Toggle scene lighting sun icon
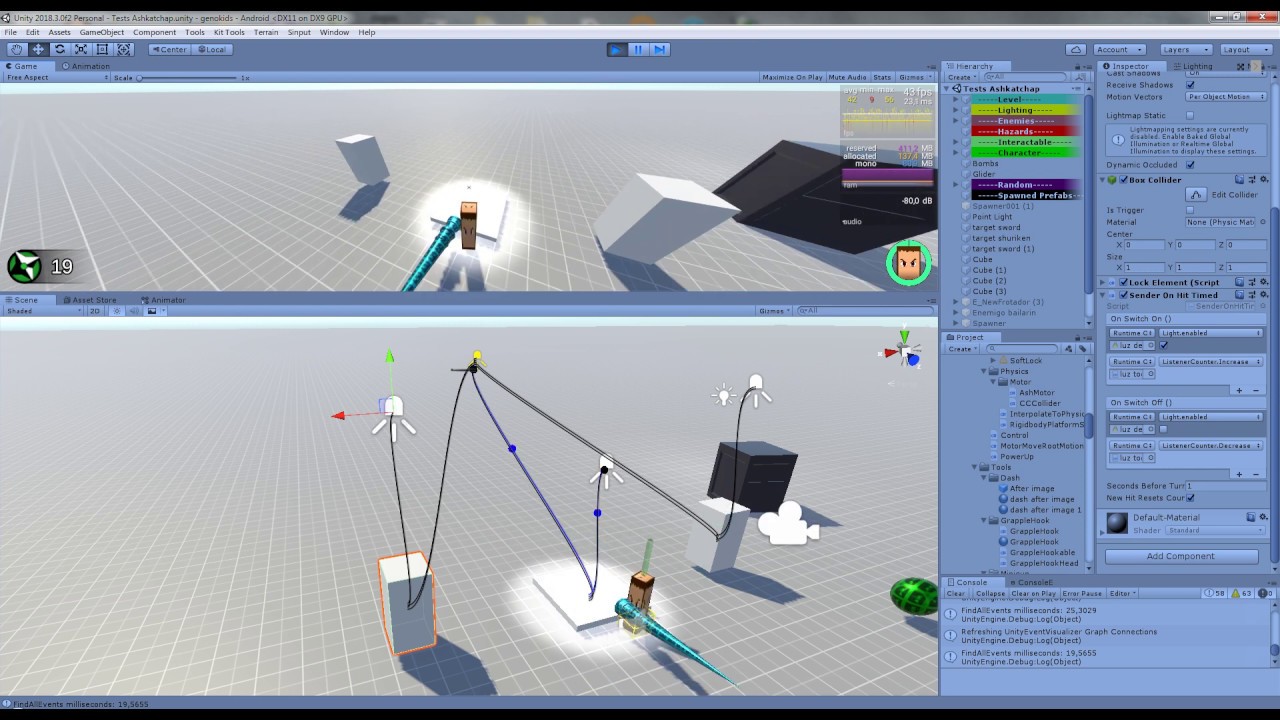The height and width of the screenshot is (720, 1280). pos(117,311)
